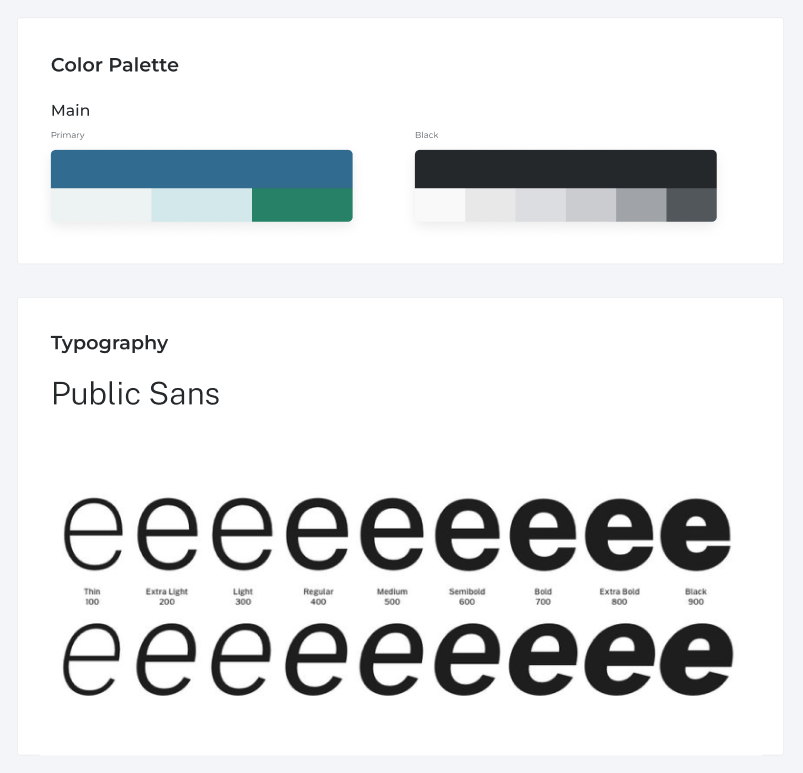Select the Medium 500 weight label
Screen dimensions: 803x773
[392, 597]
